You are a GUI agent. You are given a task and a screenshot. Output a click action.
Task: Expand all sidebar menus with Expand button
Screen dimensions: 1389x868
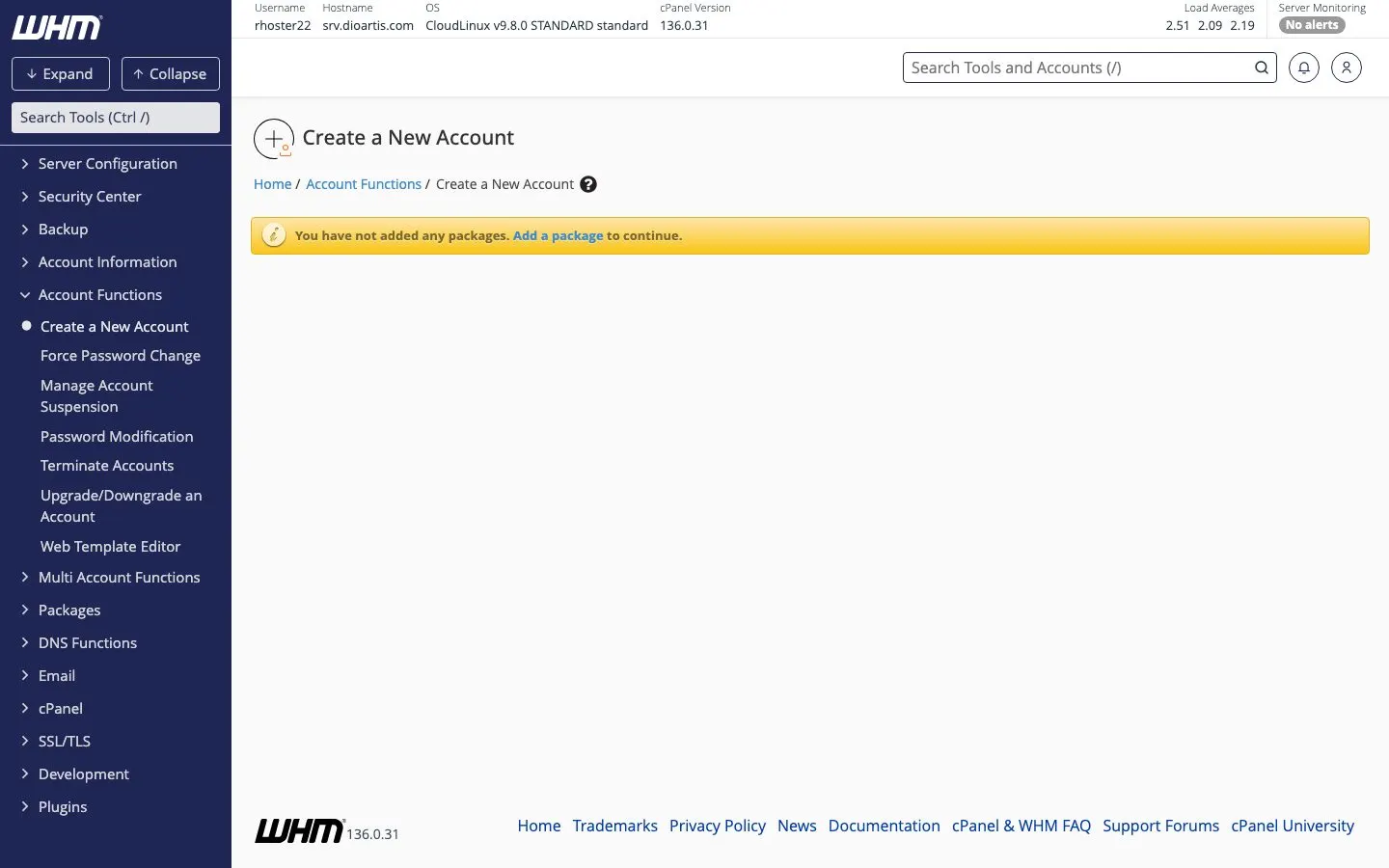61,74
